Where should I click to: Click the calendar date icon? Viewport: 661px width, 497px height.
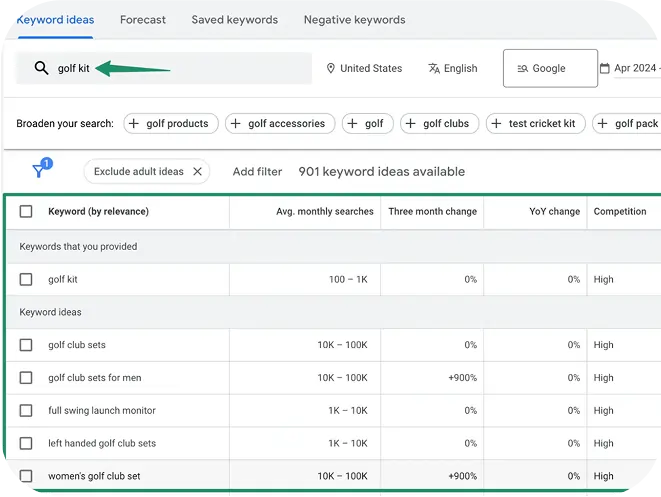click(x=604, y=69)
